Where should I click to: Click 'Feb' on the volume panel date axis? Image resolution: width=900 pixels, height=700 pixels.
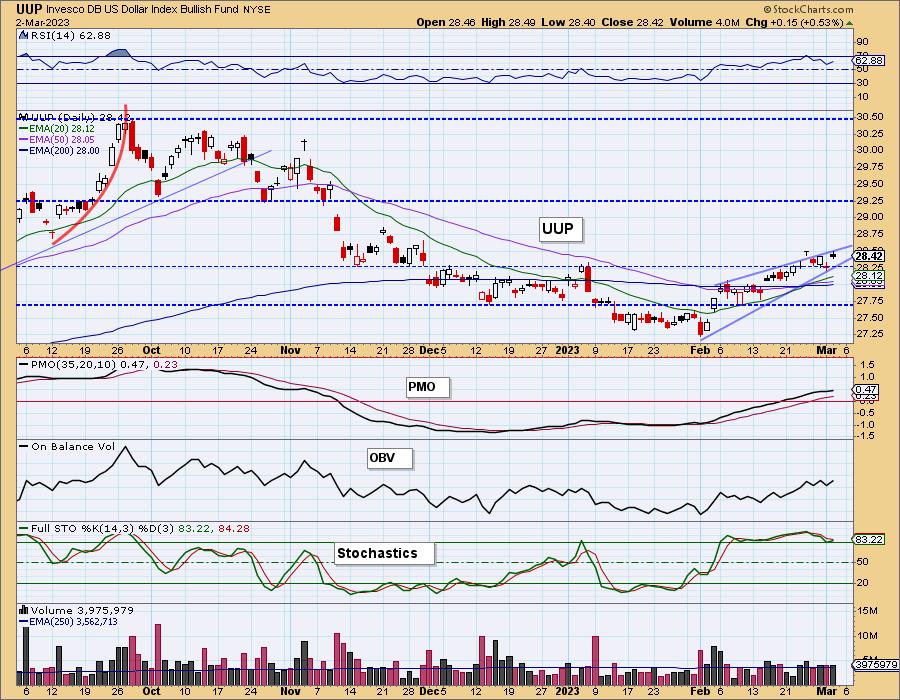(700, 691)
